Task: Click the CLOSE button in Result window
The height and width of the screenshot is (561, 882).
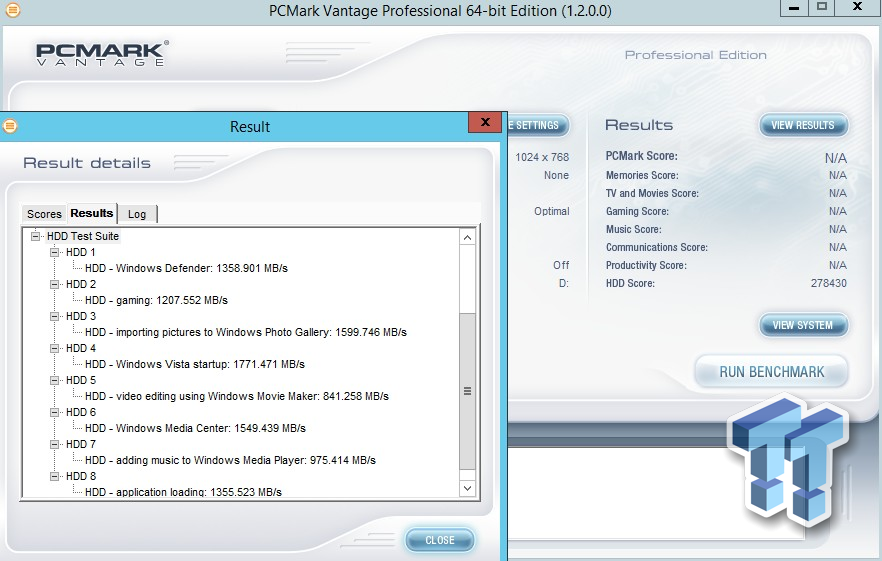Action: [x=440, y=540]
